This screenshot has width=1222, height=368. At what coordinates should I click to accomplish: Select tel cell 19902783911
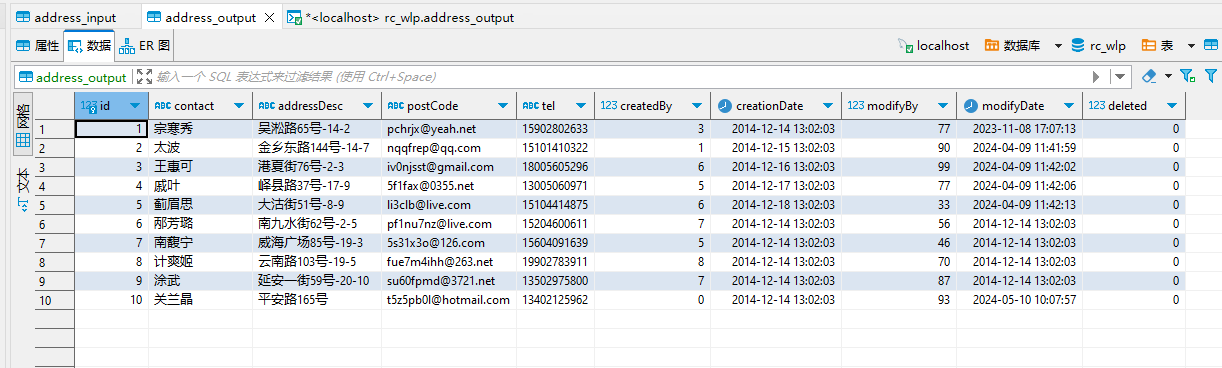pos(555,262)
